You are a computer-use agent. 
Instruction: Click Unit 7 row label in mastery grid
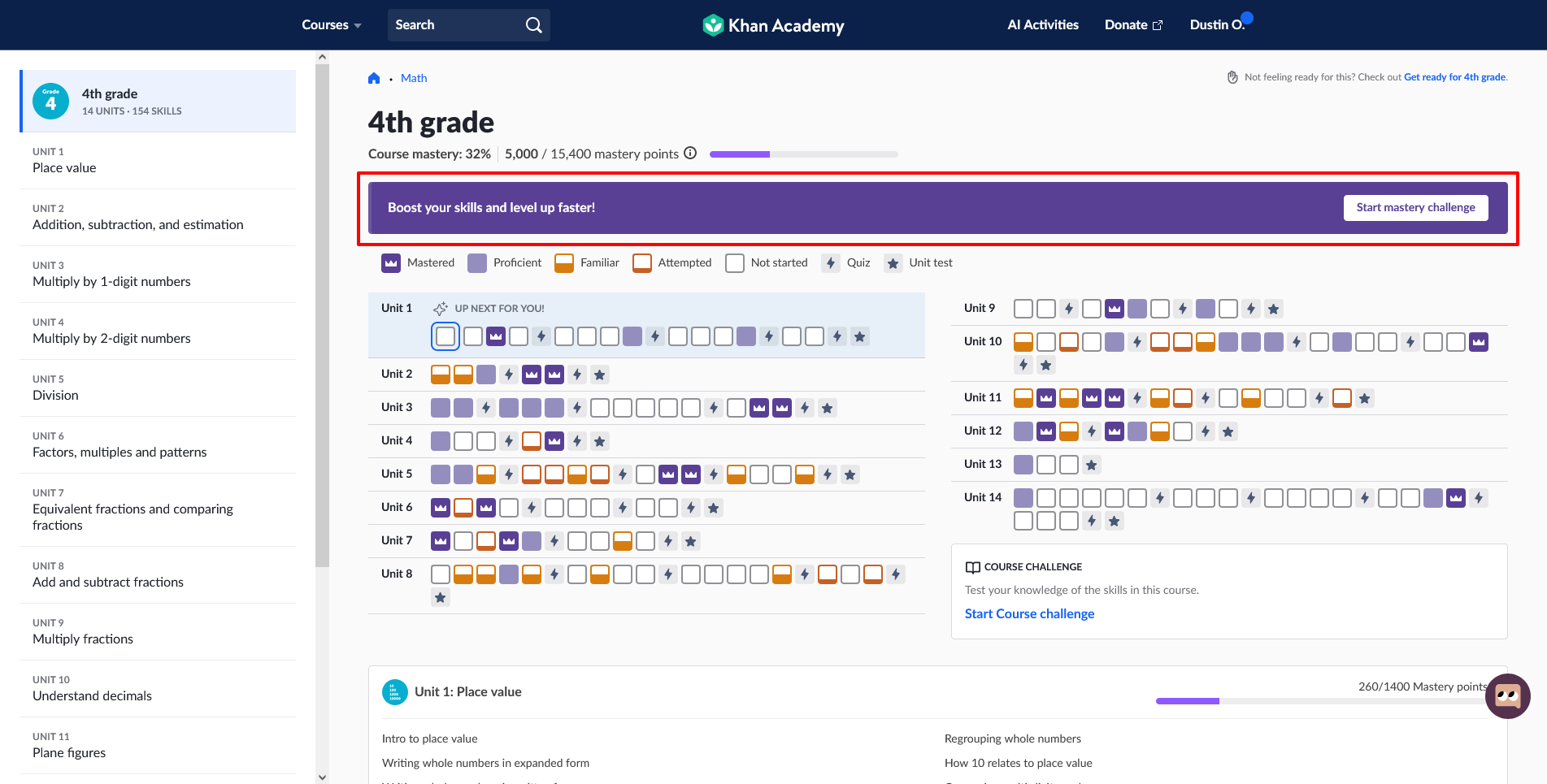coord(396,541)
